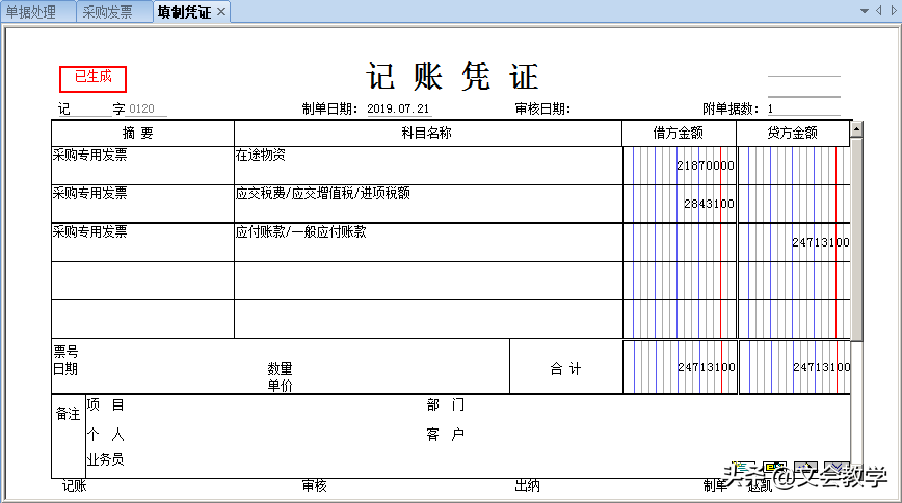Click the yellow icon in the bottom-right icon strip
This screenshot has width=902, height=503.
coord(775,467)
